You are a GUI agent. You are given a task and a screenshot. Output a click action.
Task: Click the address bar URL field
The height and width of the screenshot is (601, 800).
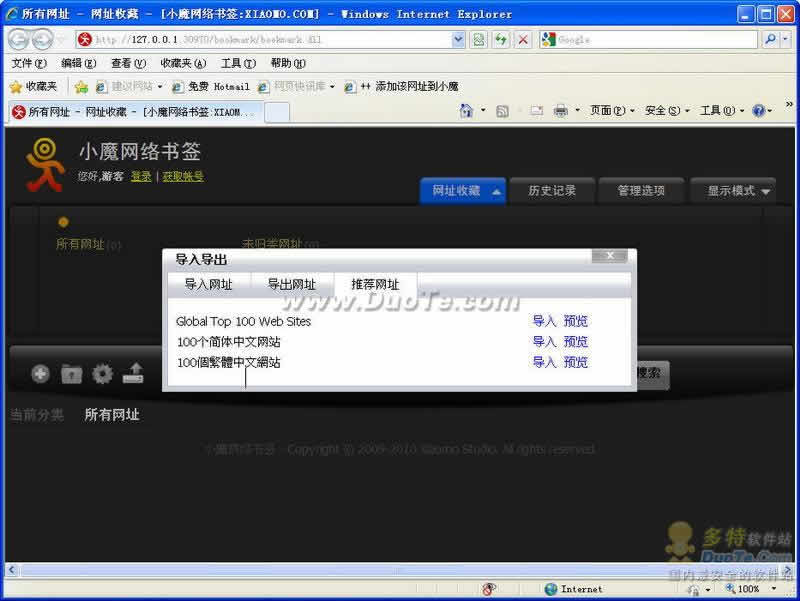point(270,39)
